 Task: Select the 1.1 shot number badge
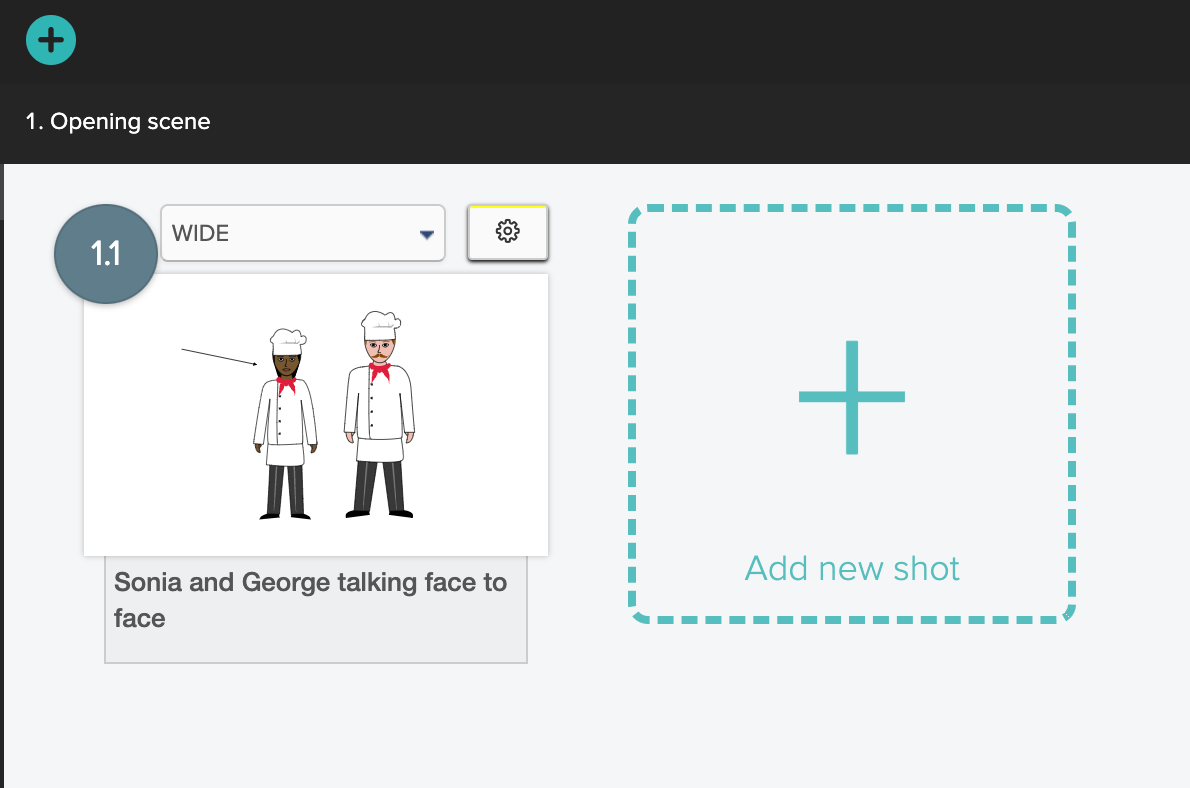tap(106, 254)
